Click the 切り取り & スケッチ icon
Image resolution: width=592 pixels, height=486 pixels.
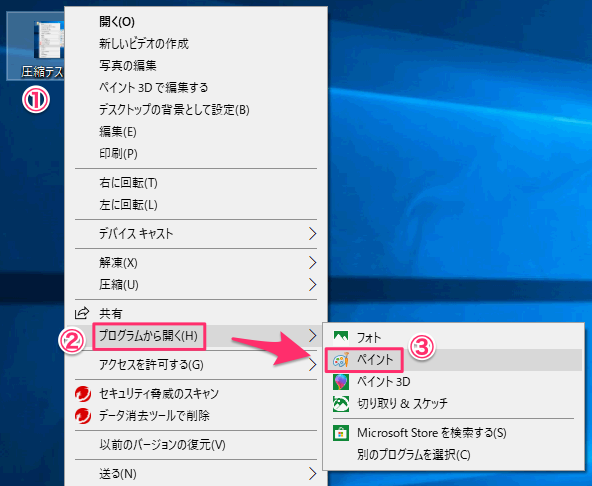pos(341,403)
